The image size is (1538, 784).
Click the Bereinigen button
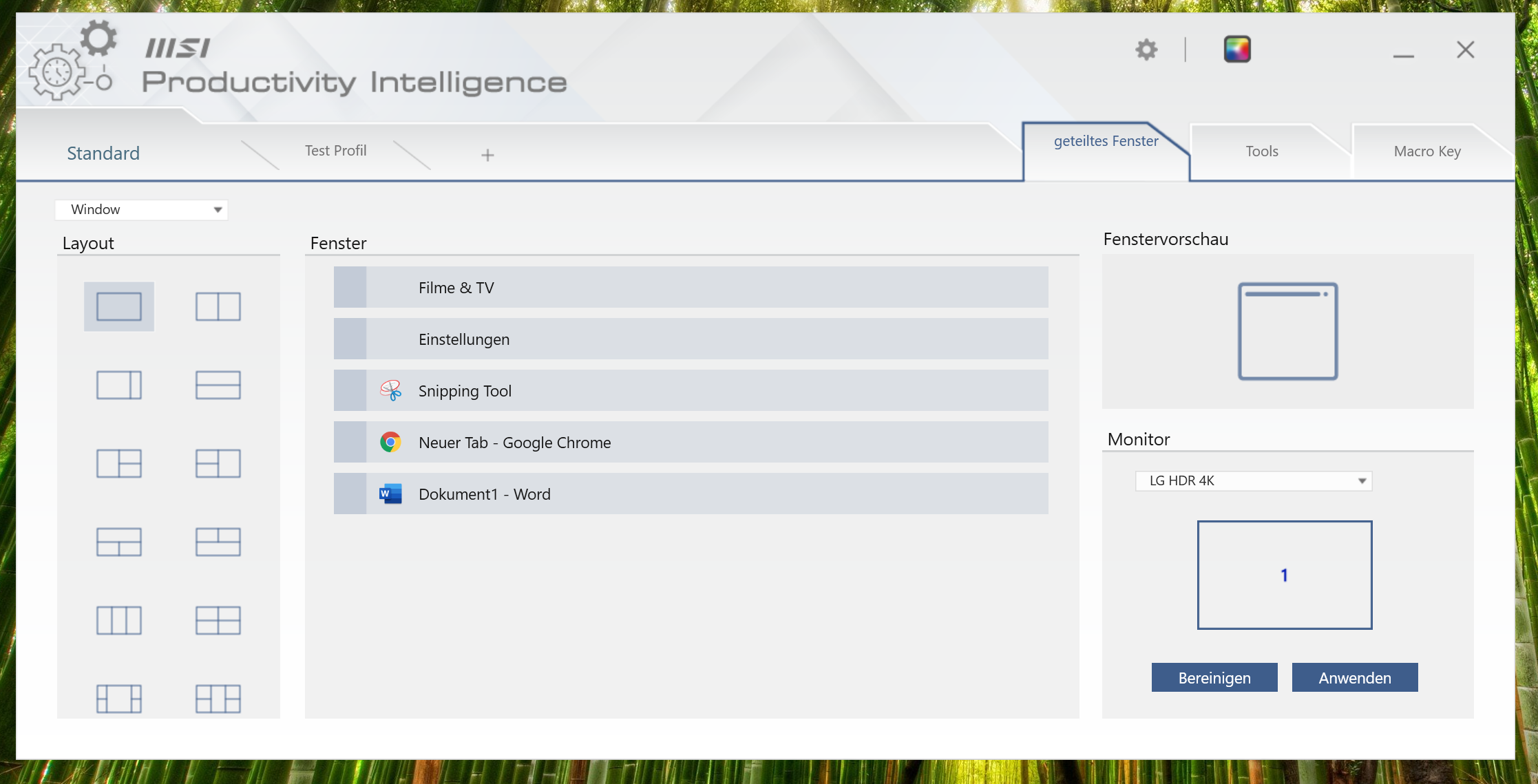click(1214, 678)
